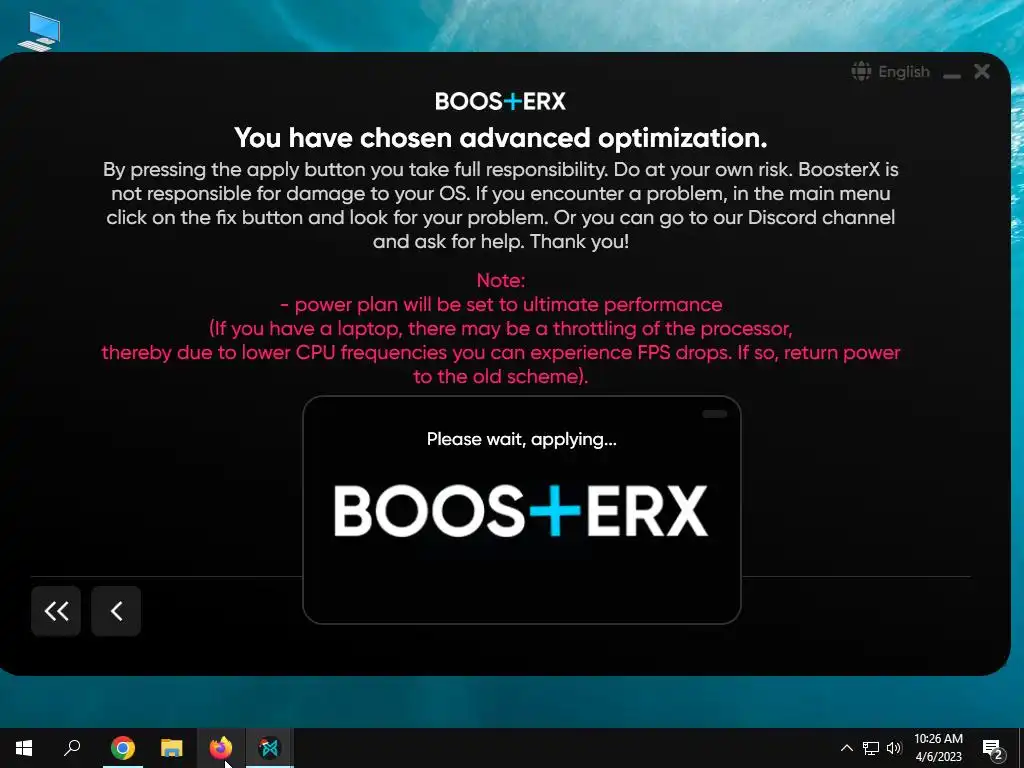
Task: Click the 'Please wait, applying...' text
Action: [521, 440]
